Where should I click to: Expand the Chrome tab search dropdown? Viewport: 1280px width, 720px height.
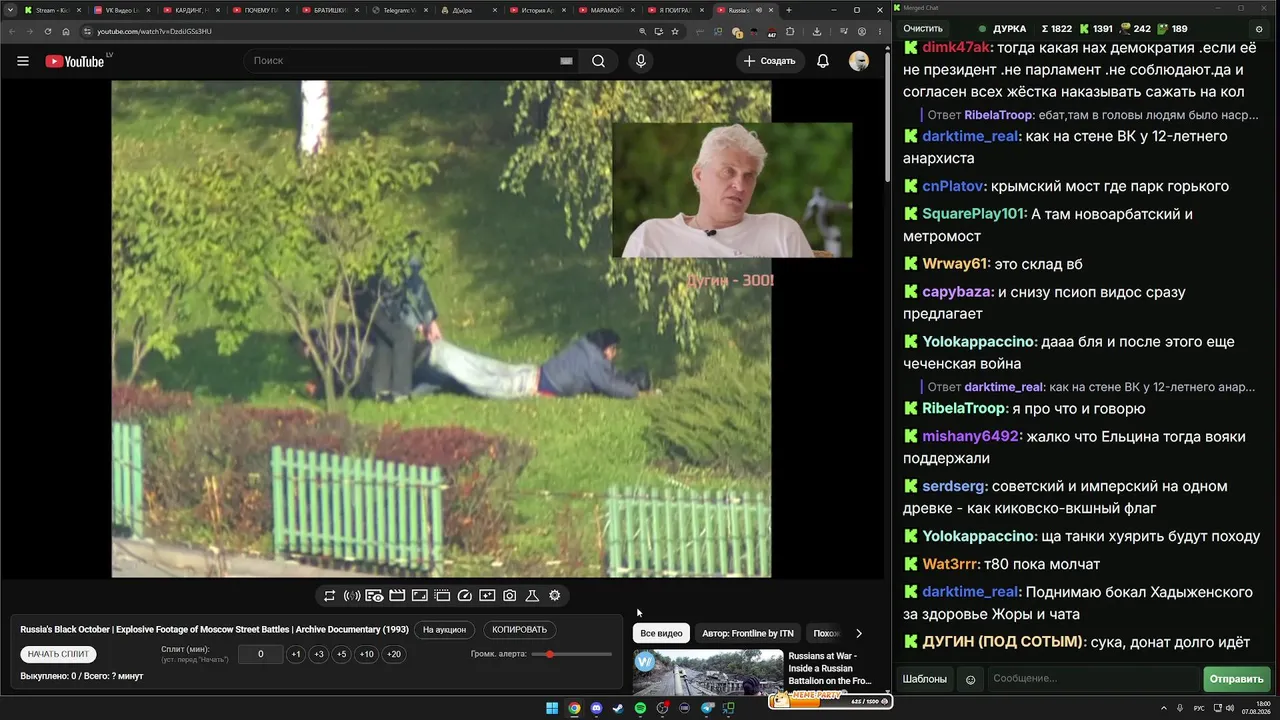9,10
